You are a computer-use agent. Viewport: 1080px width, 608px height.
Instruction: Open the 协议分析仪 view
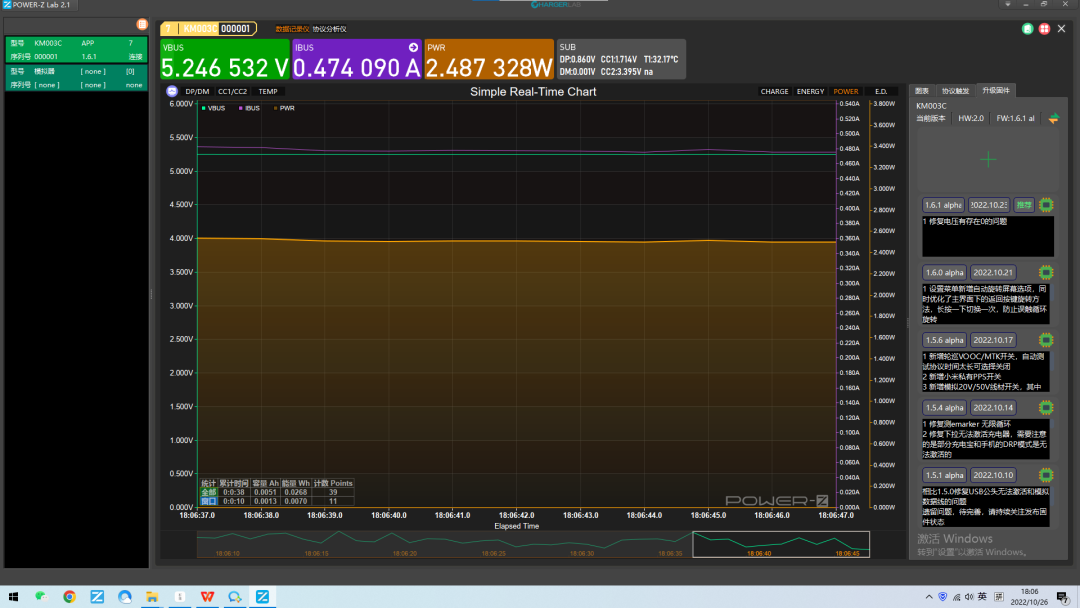click(329, 29)
